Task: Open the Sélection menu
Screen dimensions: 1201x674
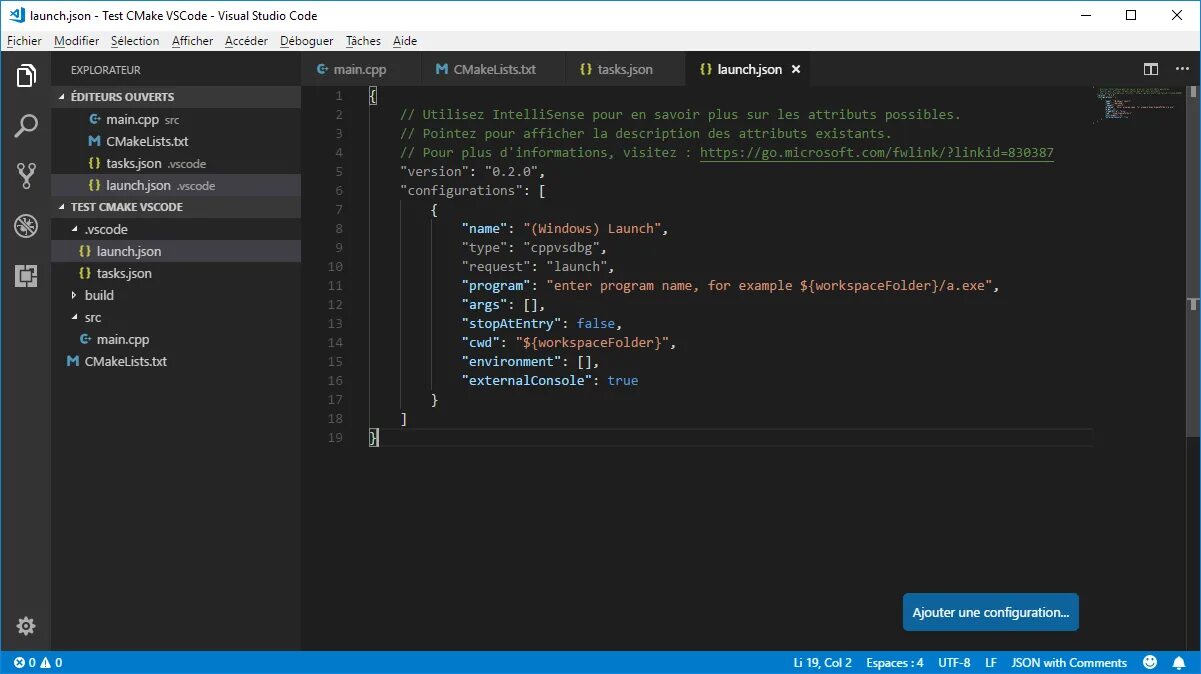Action: (135, 41)
